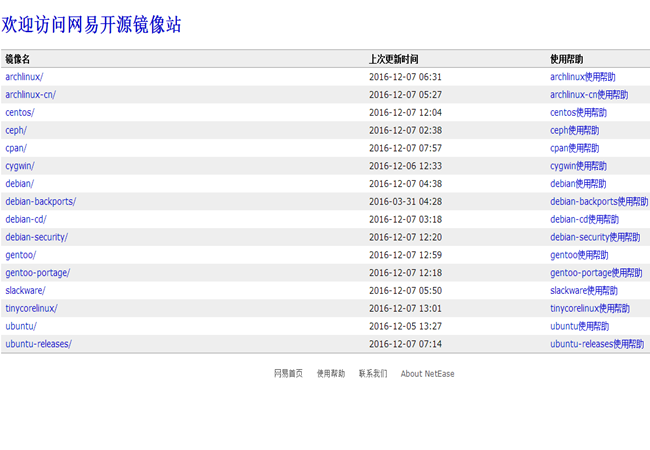View ubuntu使用帮助 help page
Screen dimensions: 650x450
point(580,326)
